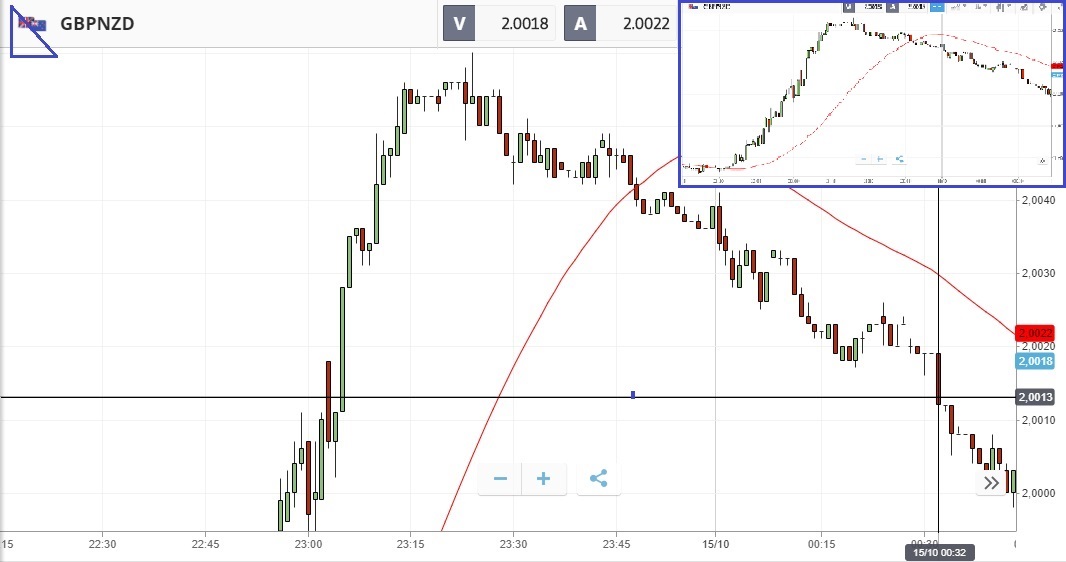Screen dimensions: 1066x562
Task: Zoom in with the plus button
Action: pyautogui.click(x=543, y=478)
